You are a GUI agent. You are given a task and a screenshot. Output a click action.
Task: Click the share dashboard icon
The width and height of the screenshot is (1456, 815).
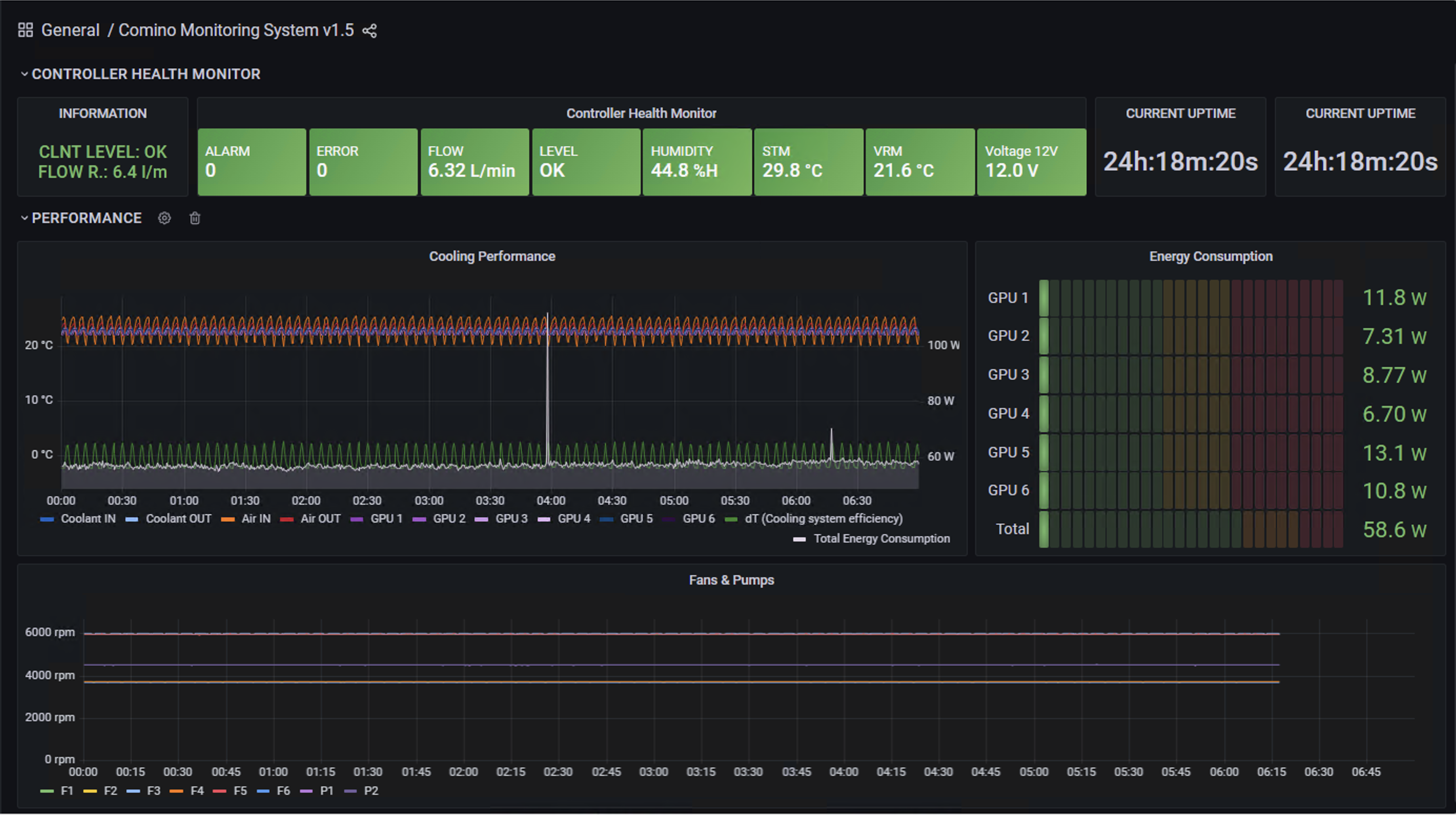coord(370,30)
